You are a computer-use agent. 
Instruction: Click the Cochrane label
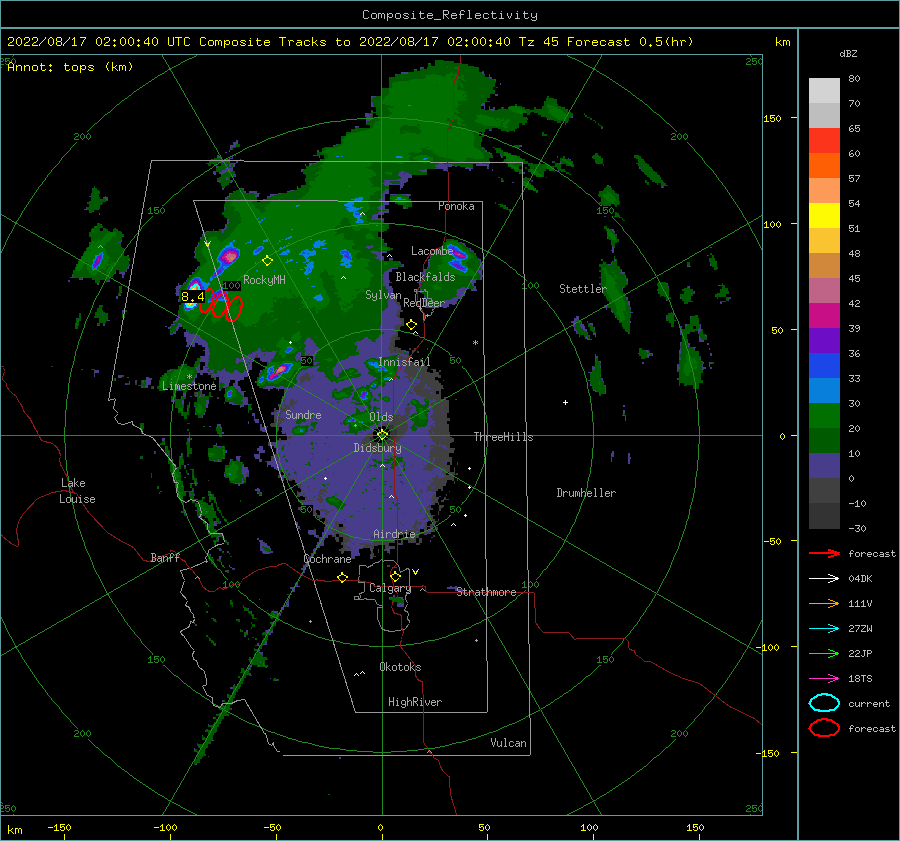coord(327,559)
